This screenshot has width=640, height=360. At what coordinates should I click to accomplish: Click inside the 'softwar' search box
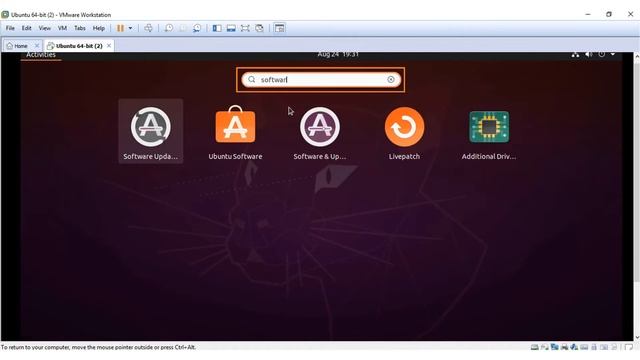click(321, 80)
